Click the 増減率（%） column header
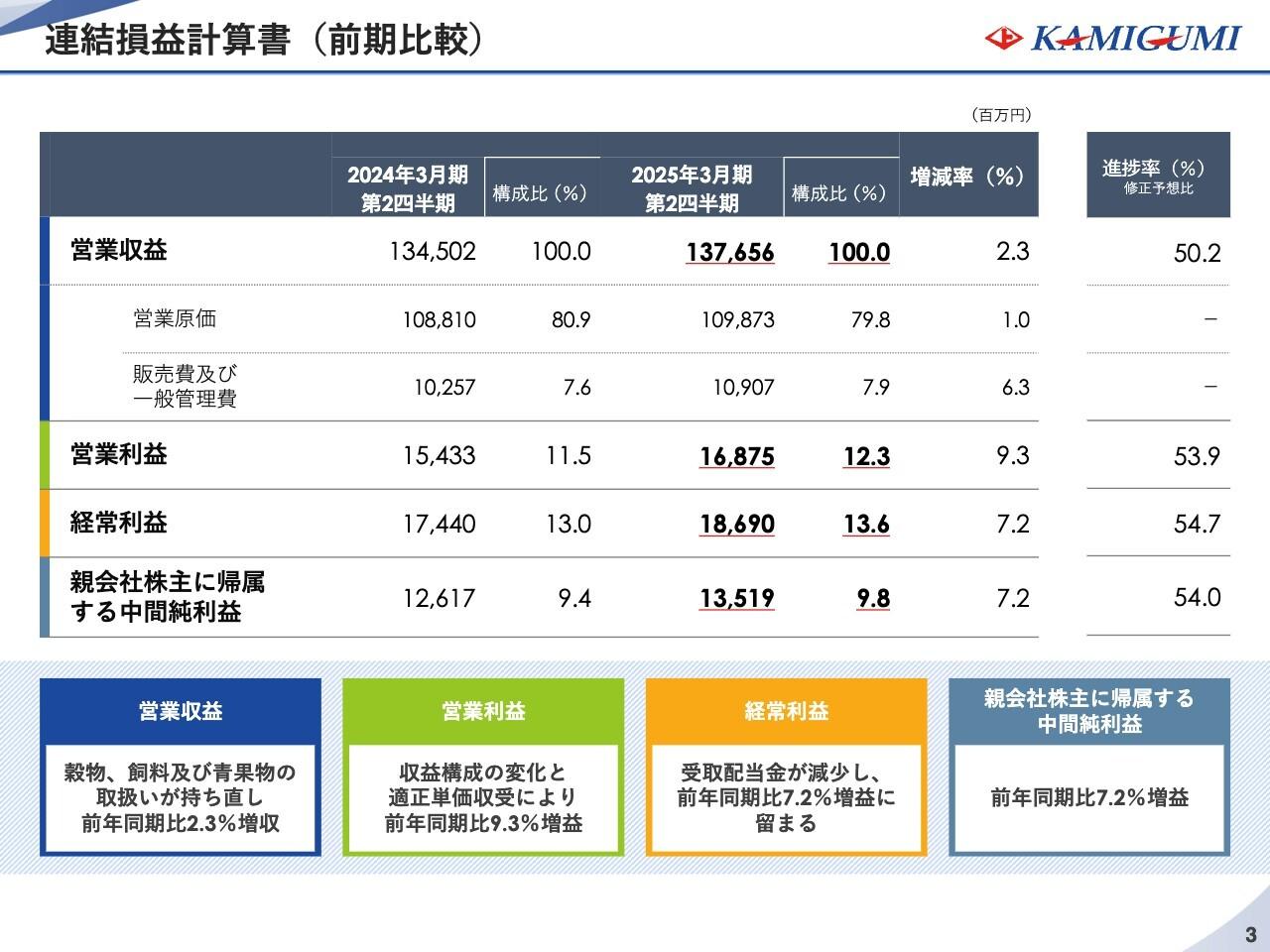 pyautogui.click(x=968, y=177)
